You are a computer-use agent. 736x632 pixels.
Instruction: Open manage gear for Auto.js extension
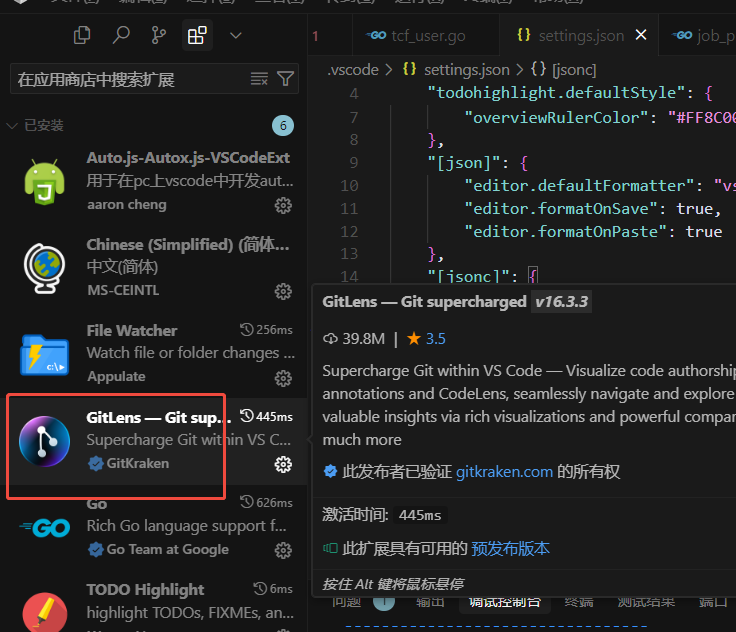(x=283, y=205)
